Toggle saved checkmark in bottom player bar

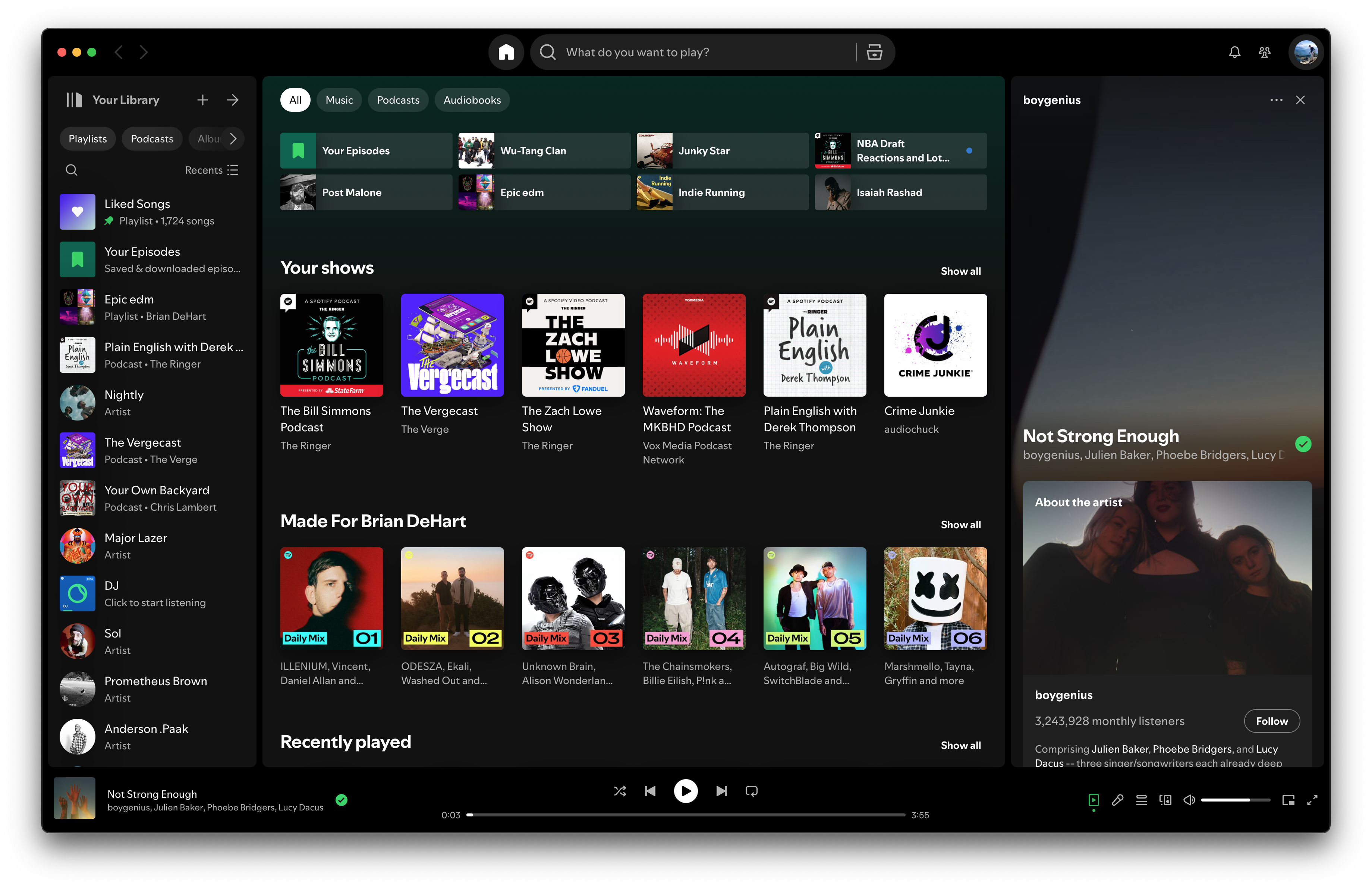tap(341, 800)
